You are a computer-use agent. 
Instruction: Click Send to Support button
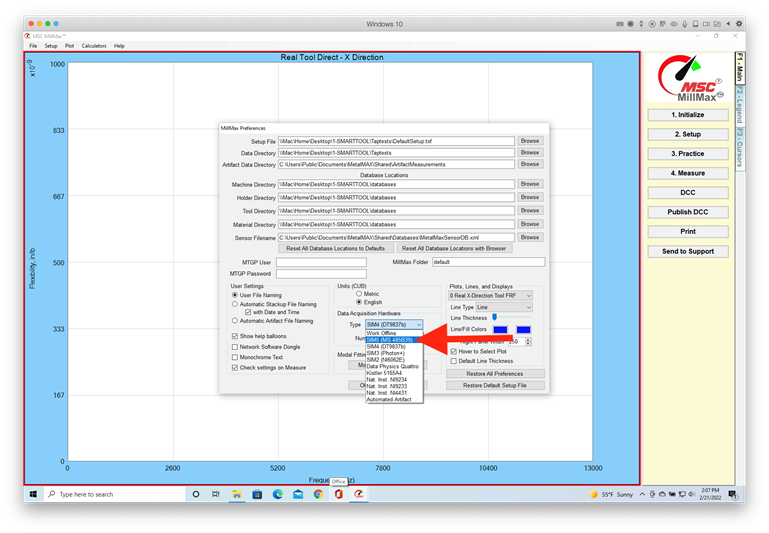(688, 251)
